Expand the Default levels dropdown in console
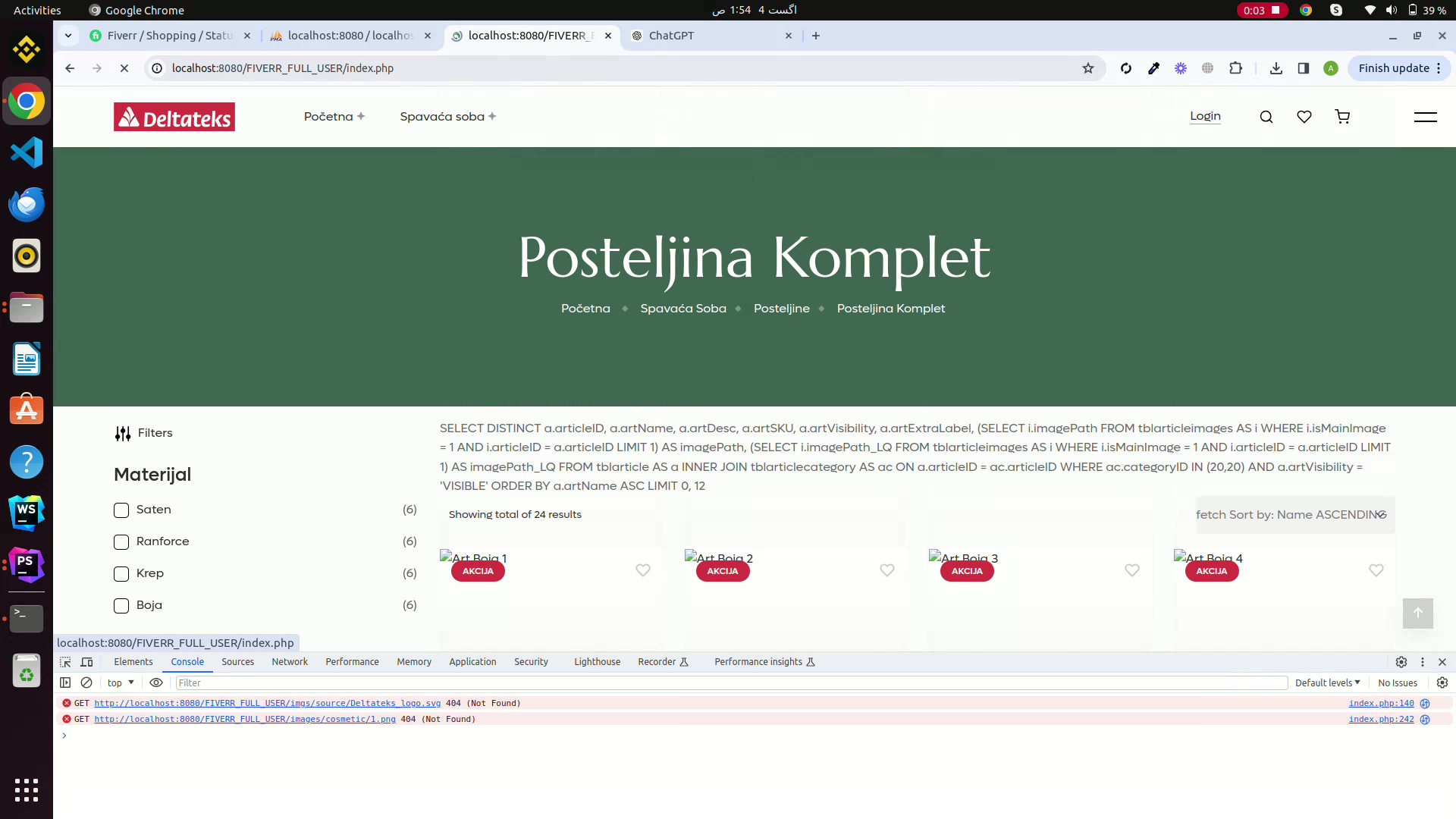The width and height of the screenshot is (1456, 819). coord(1327,682)
